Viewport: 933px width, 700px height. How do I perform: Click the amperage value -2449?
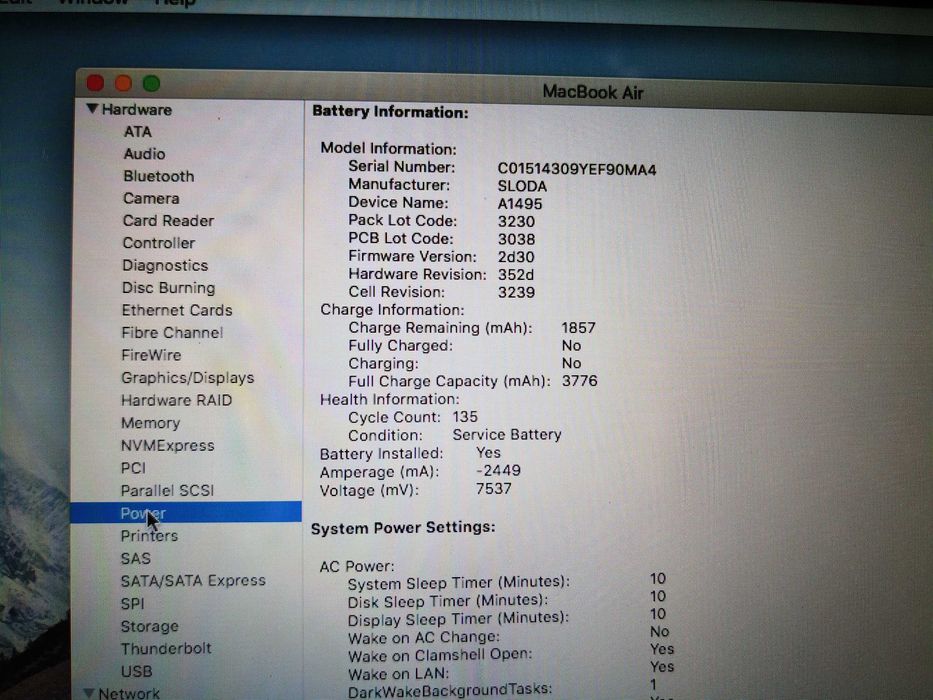coord(498,471)
